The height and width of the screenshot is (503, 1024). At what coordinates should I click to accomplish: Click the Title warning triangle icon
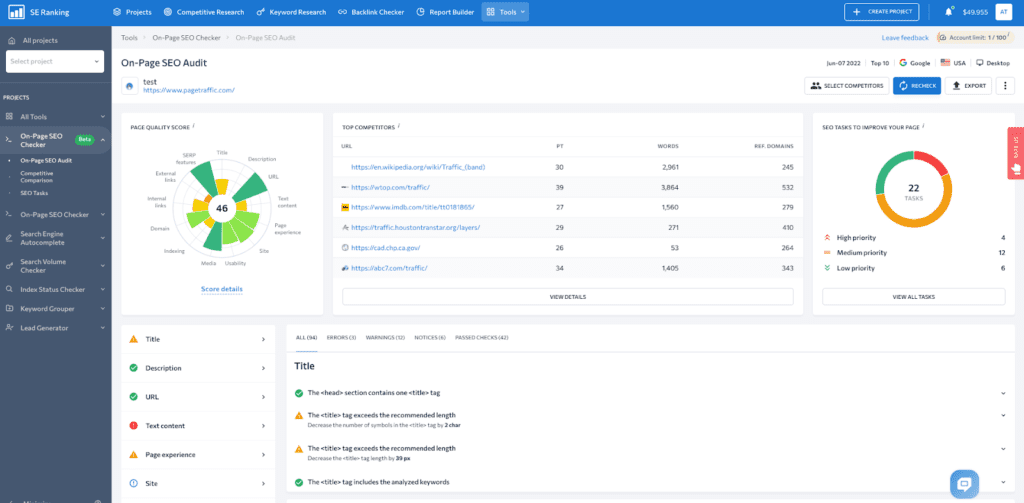134,340
